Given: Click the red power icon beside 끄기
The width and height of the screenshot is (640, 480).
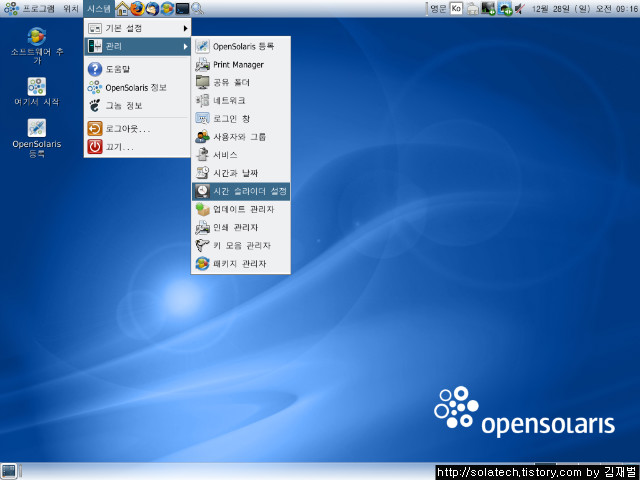Looking at the screenshot, I should [x=95, y=147].
